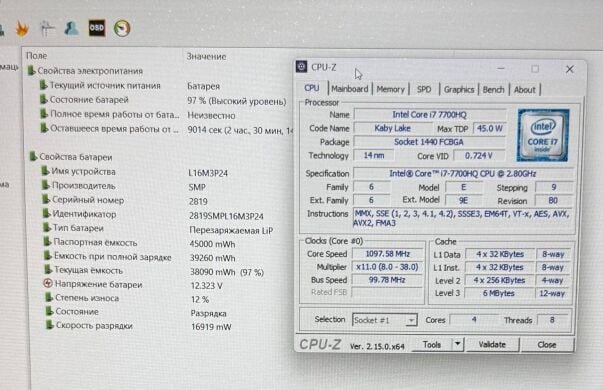Select the Ёмкость при полной зарядке row

pos(108,257)
